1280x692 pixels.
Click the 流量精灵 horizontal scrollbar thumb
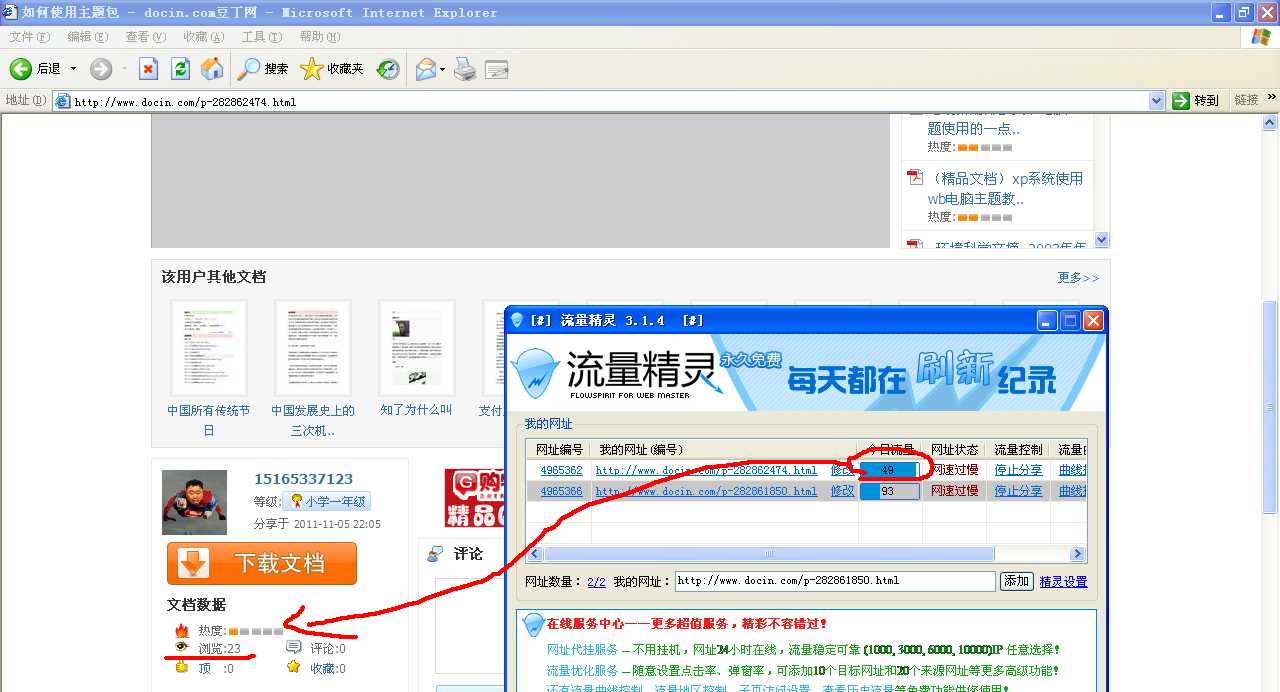(769, 554)
